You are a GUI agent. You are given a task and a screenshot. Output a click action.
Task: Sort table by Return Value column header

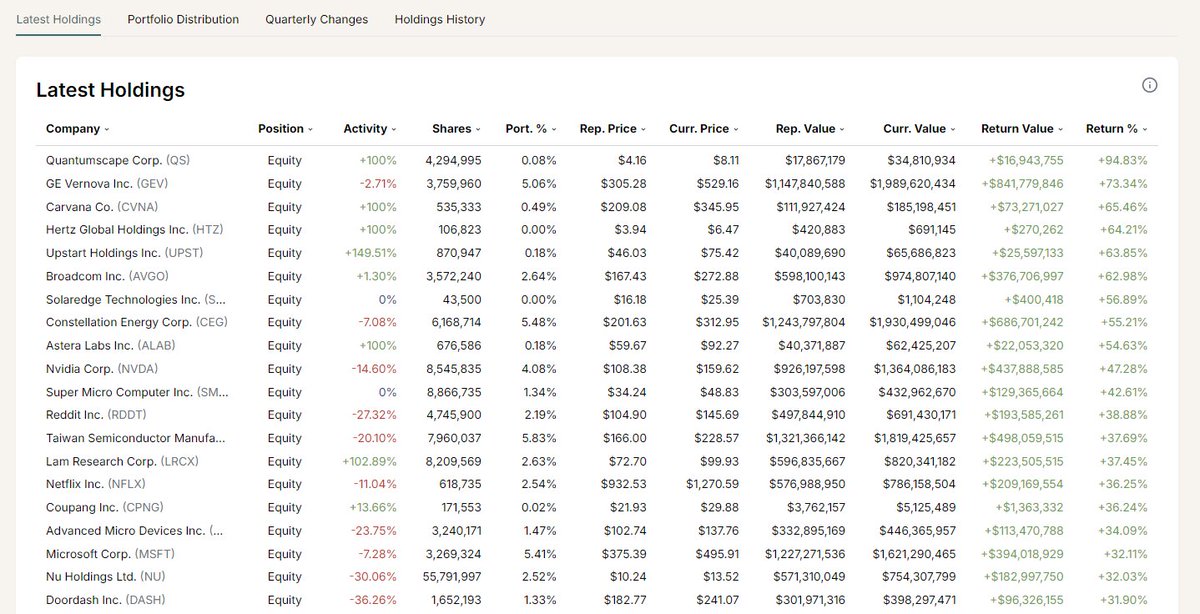1022,129
